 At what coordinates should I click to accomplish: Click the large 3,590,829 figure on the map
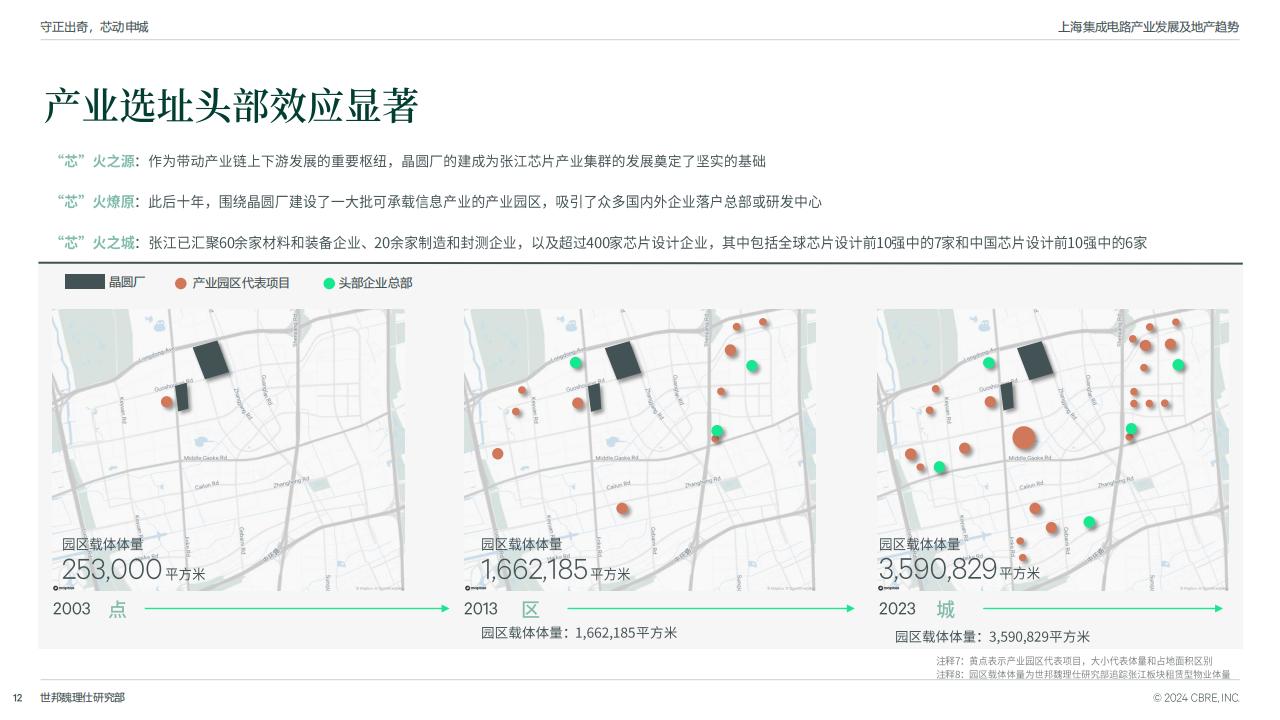[x=938, y=569]
